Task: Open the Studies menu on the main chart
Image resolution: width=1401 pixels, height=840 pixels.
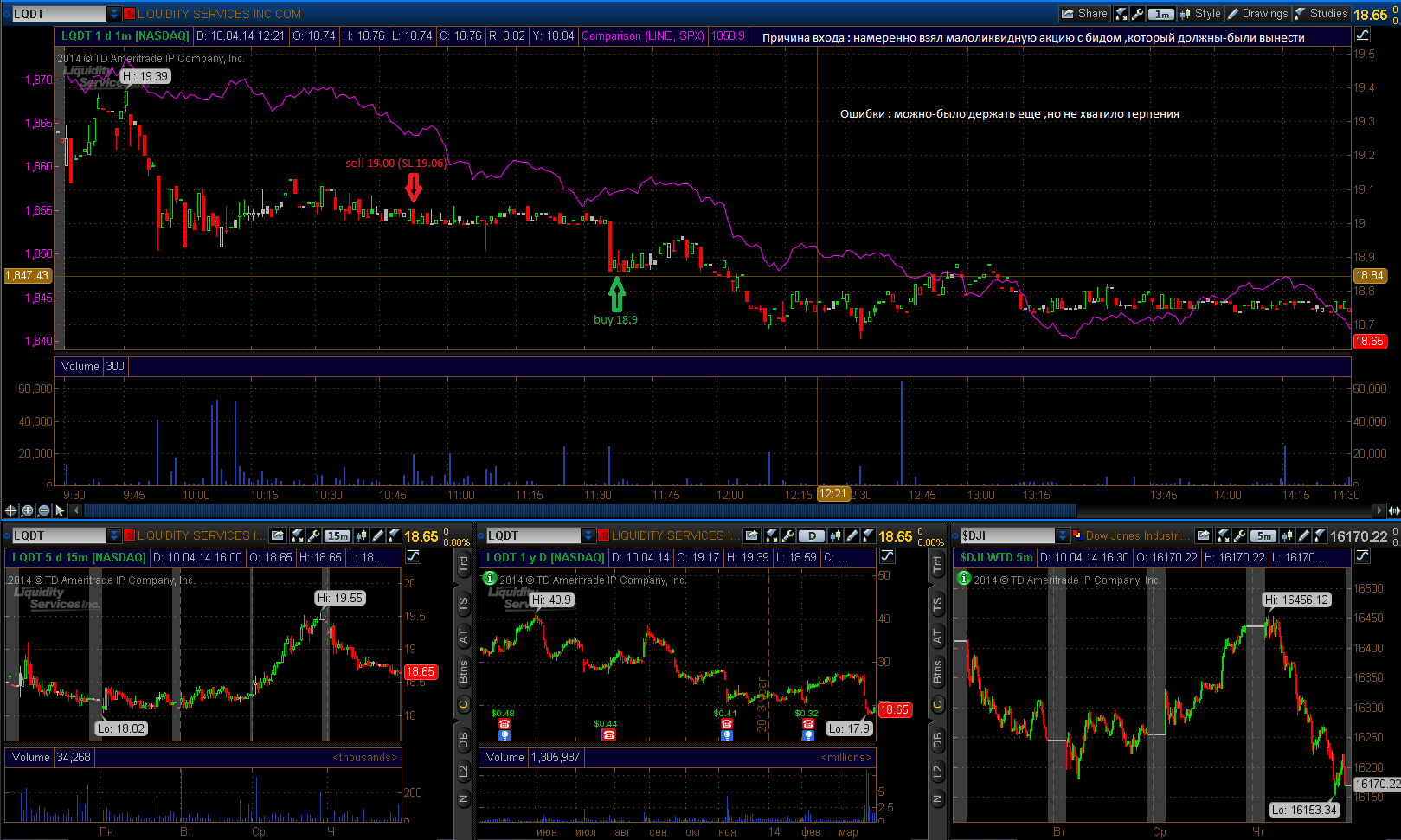Action: tap(1321, 14)
